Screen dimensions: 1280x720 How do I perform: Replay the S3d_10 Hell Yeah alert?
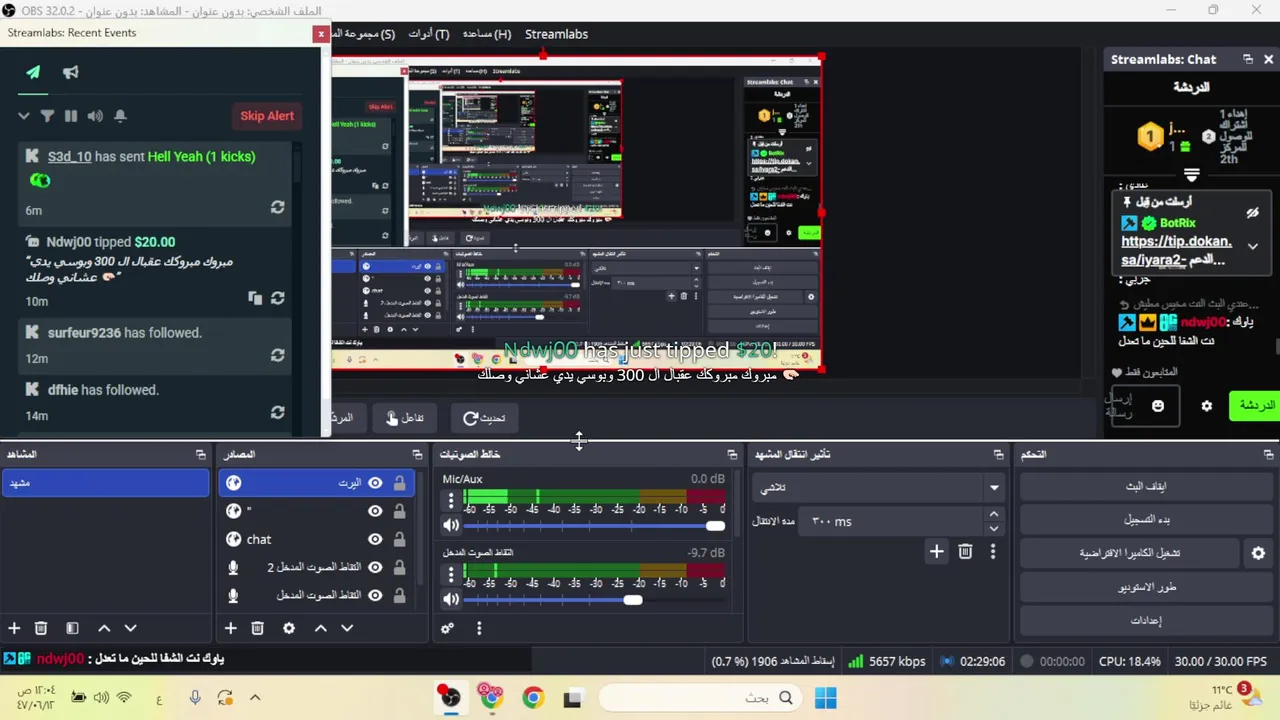(277, 207)
